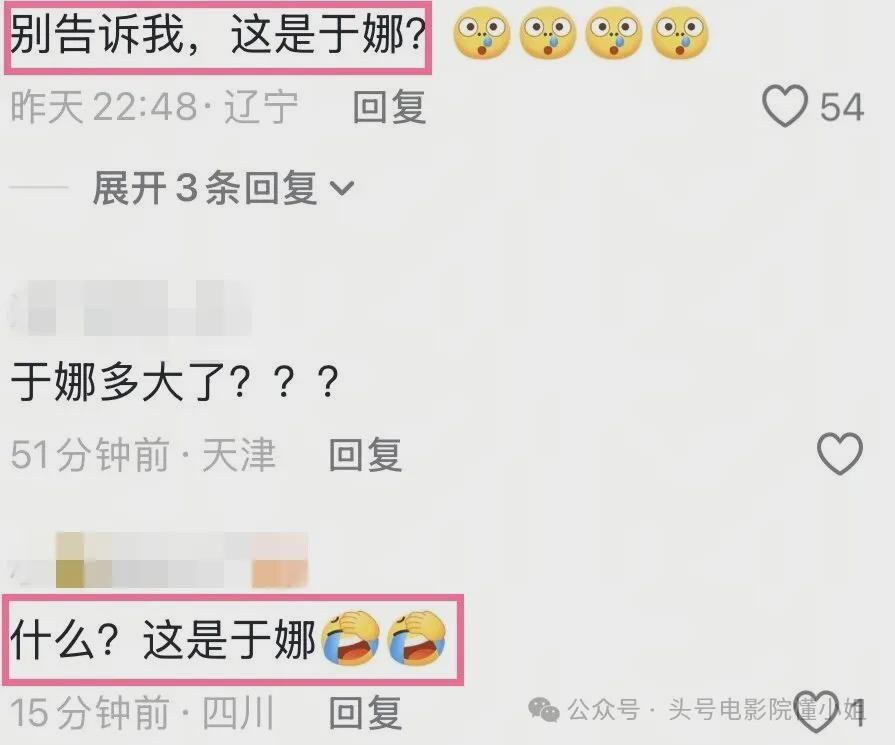
Task: Reply to the 天津 comment posted 51分钟前
Action: tap(365, 455)
